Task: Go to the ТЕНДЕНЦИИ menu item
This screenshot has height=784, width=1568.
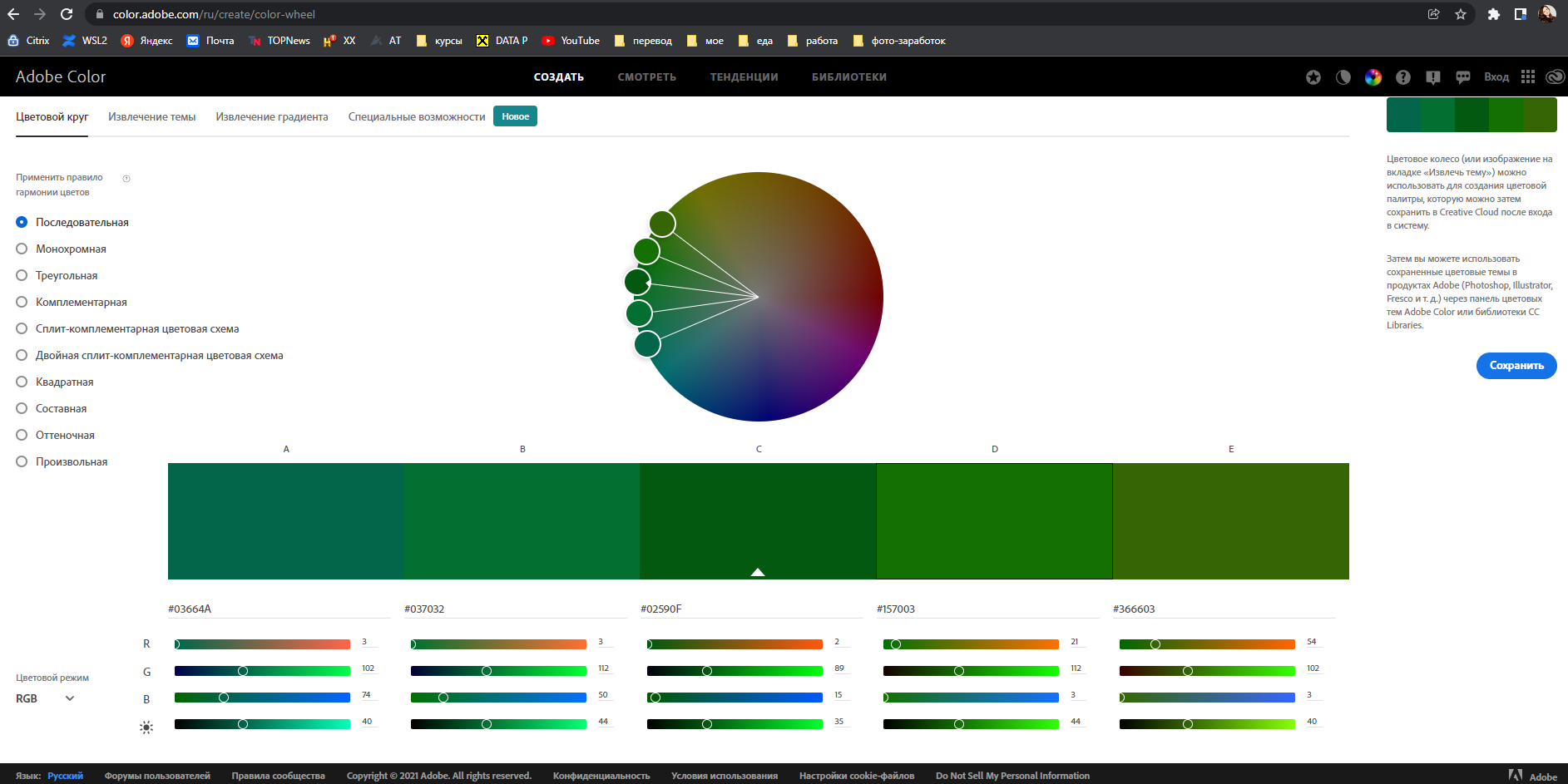Action: [x=744, y=77]
